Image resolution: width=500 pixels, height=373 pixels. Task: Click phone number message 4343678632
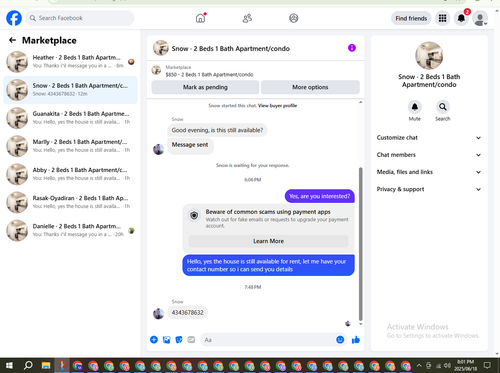[187, 313]
